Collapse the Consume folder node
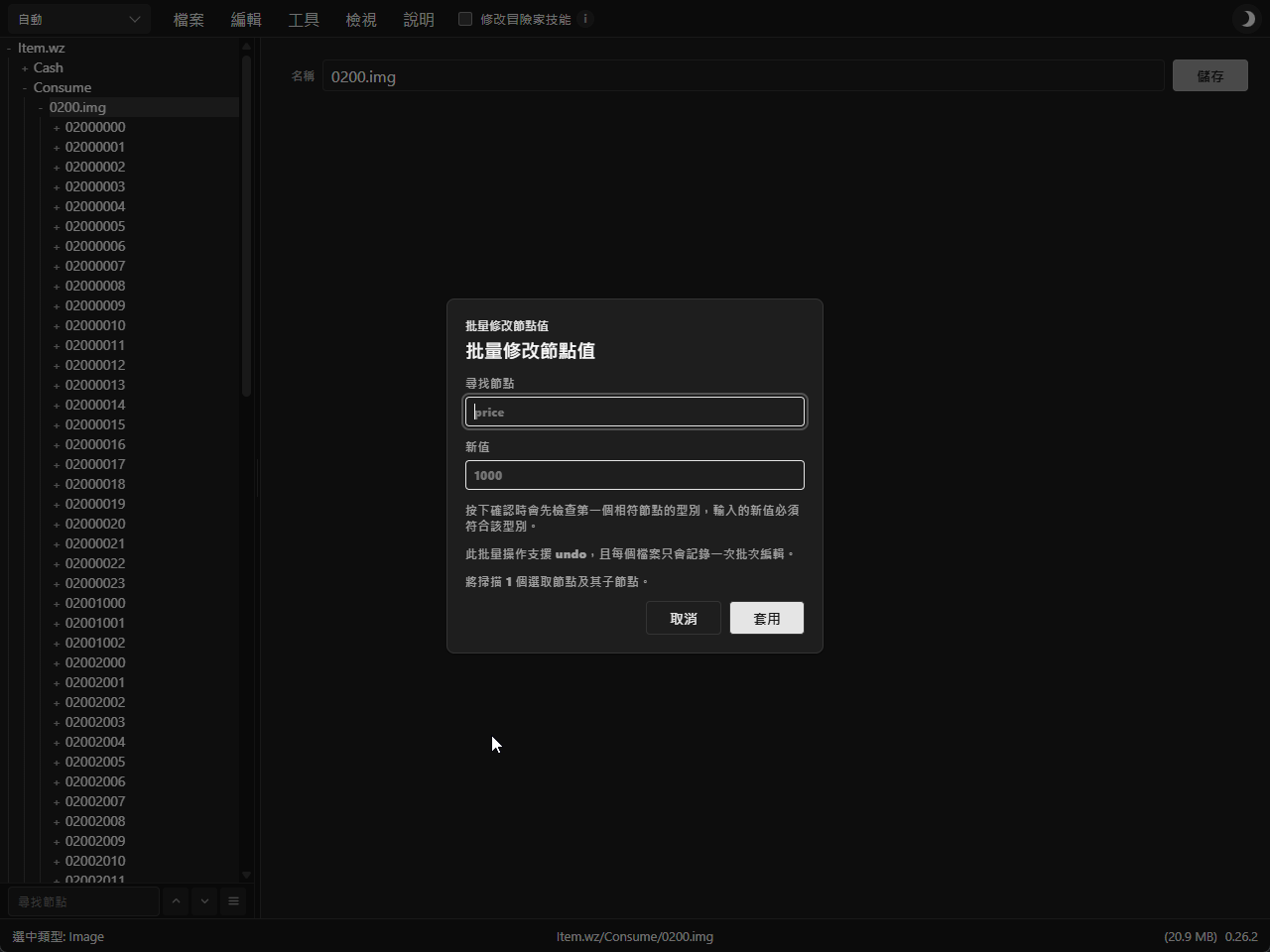The width and height of the screenshot is (1270, 952). pos(25,88)
